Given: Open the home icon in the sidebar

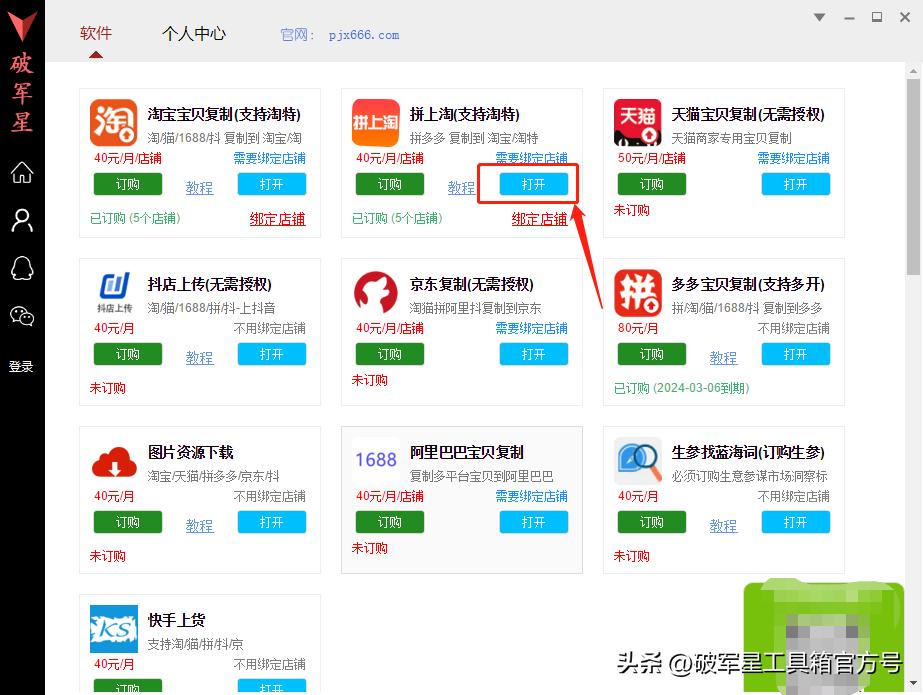Looking at the screenshot, I should (x=22, y=172).
